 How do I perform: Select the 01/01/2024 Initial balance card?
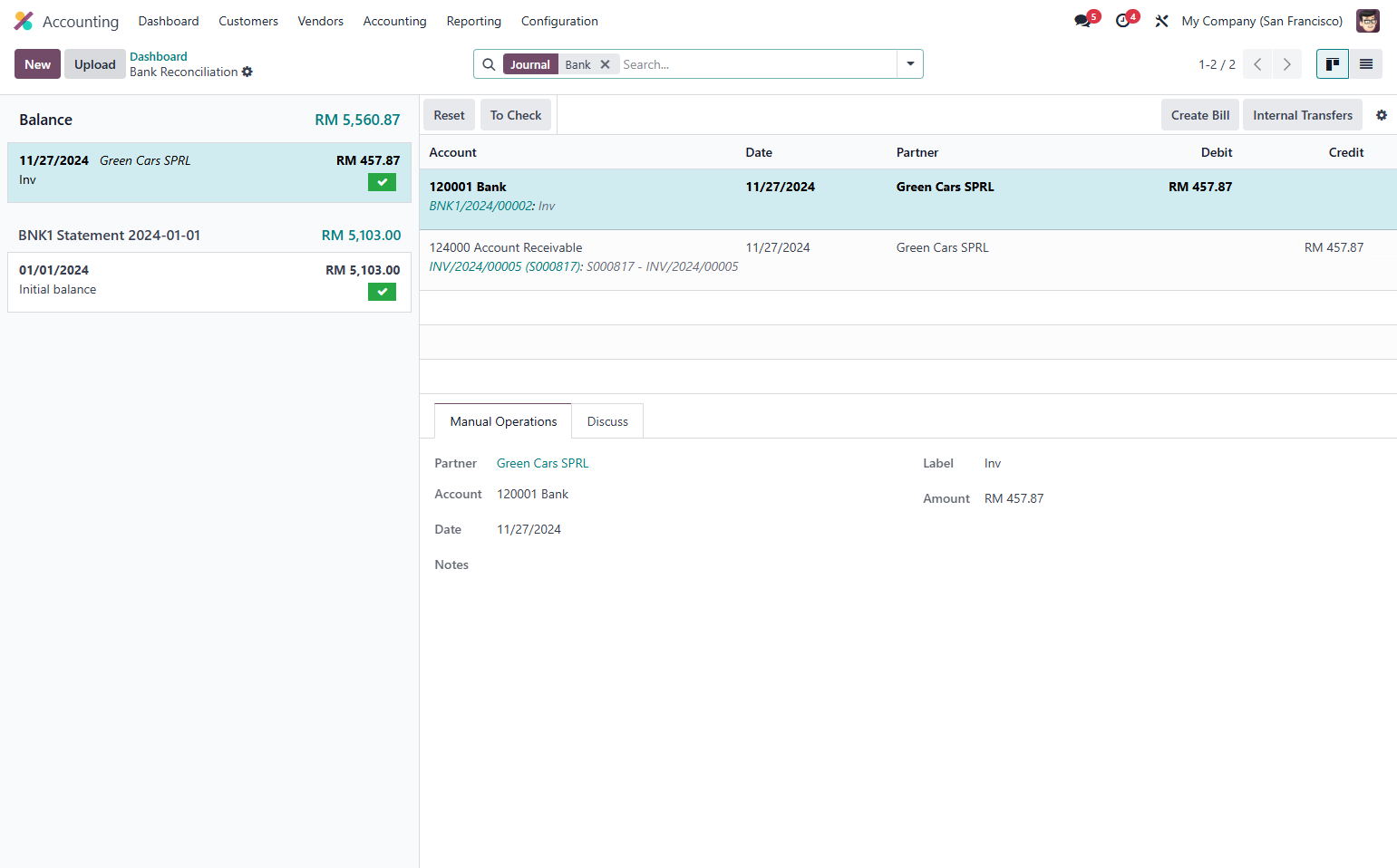209,282
